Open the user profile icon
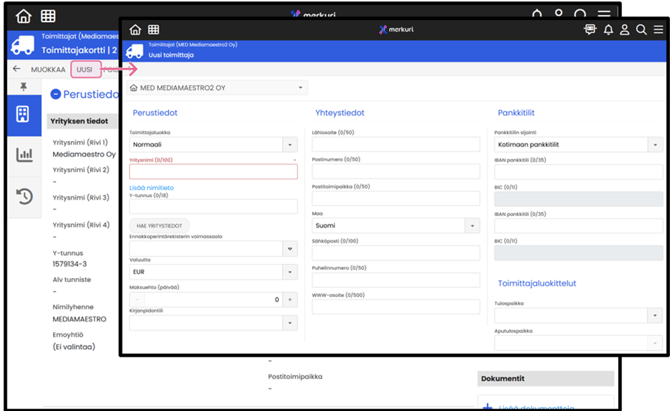Image resolution: width=670 pixels, height=411 pixels. (x=625, y=30)
